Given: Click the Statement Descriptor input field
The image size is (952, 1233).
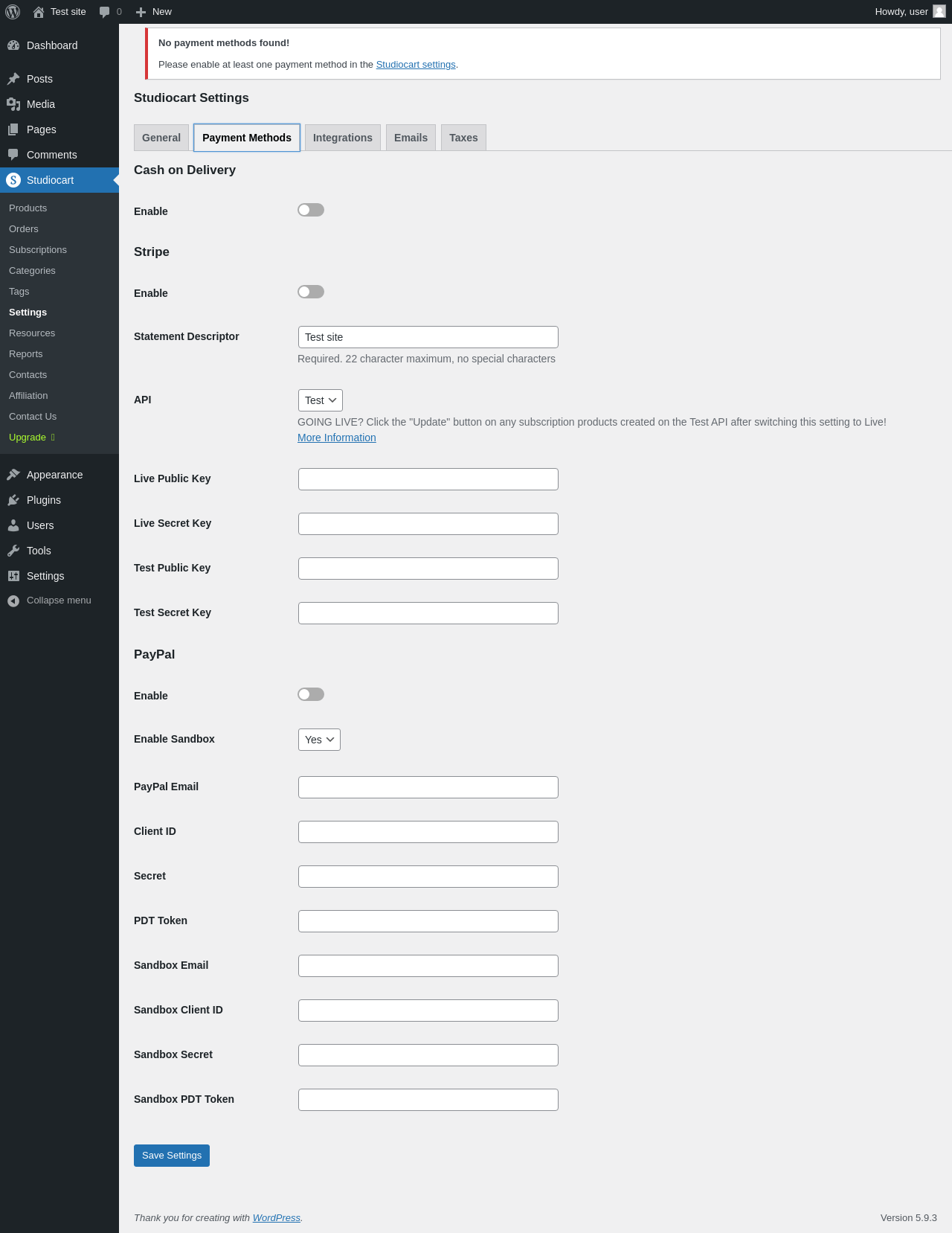Looking at the screenshot, I should coord(428,337).
